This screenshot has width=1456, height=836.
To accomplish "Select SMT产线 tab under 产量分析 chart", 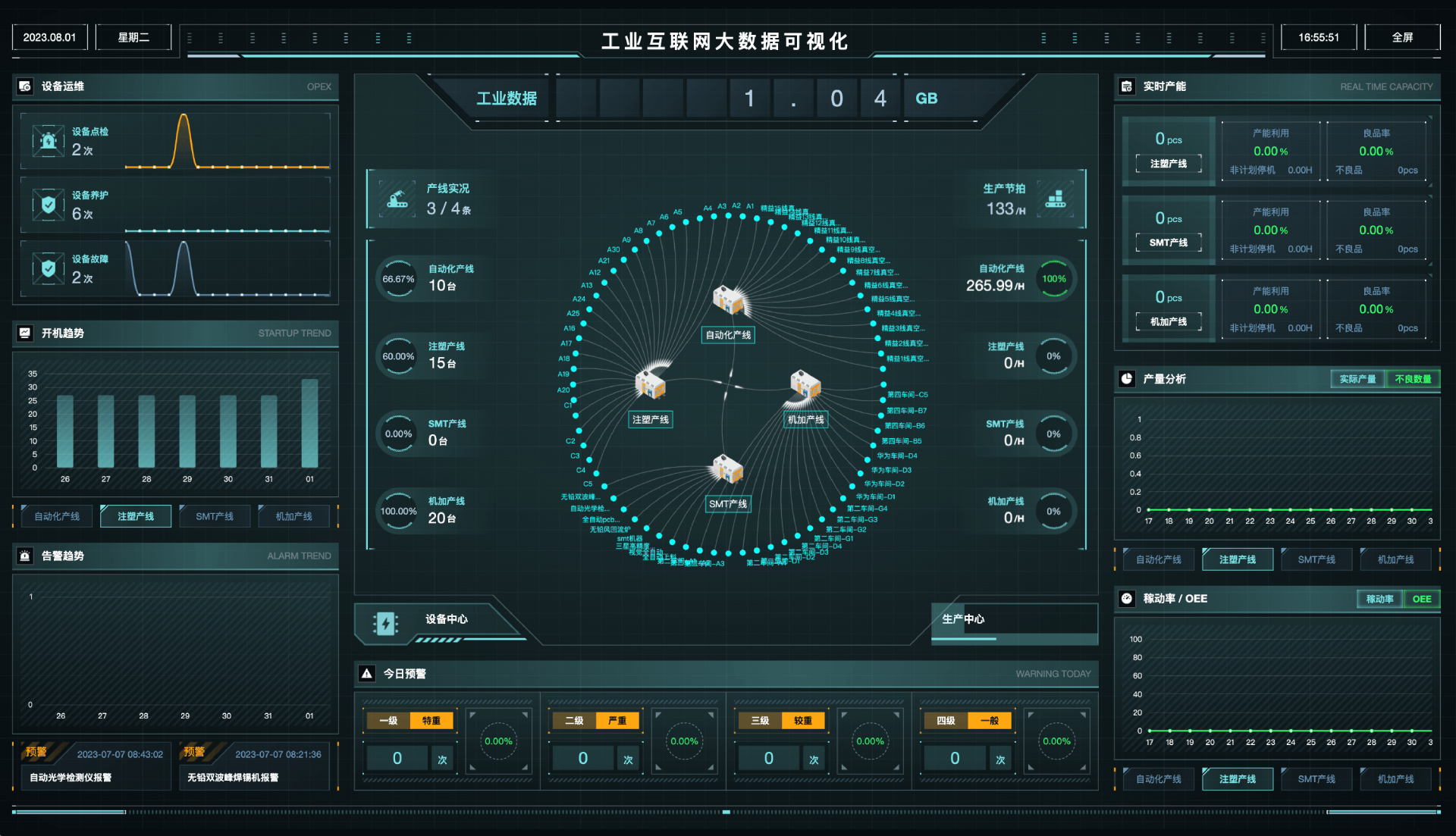I will coord(1316,559).
